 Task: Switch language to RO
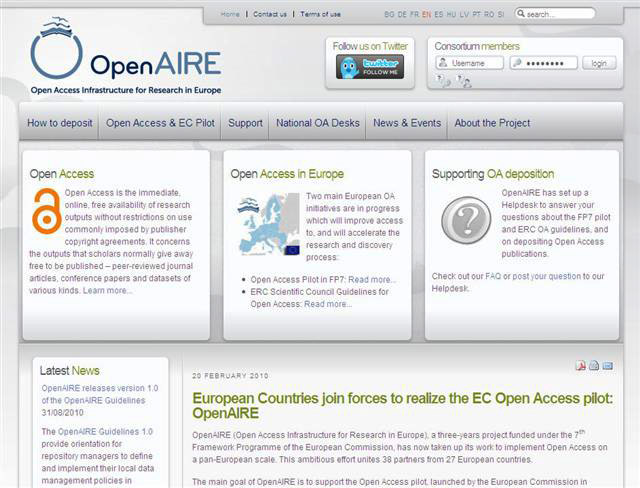[489, 14]
